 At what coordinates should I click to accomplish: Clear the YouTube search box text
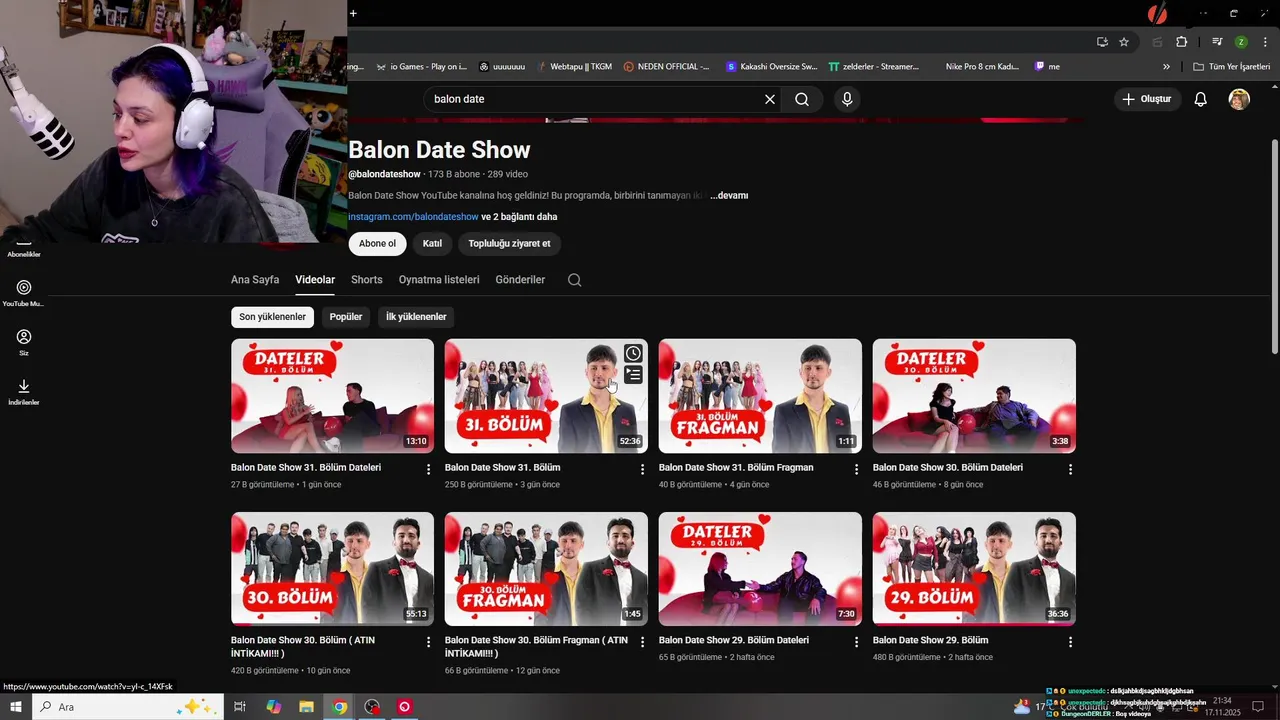(770, 99)
